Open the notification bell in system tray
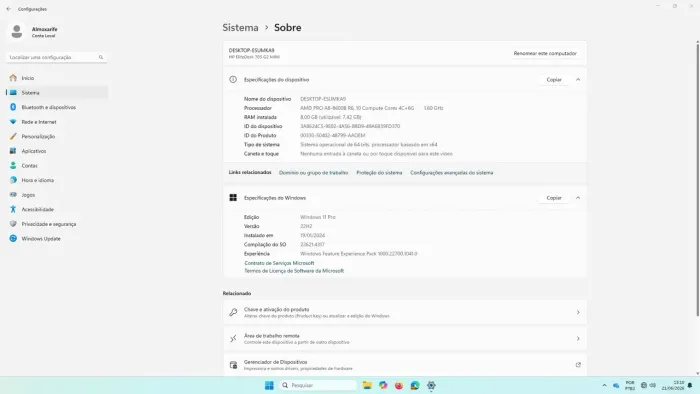The width and height of the screenshot is (700, 394). [690, 386]
